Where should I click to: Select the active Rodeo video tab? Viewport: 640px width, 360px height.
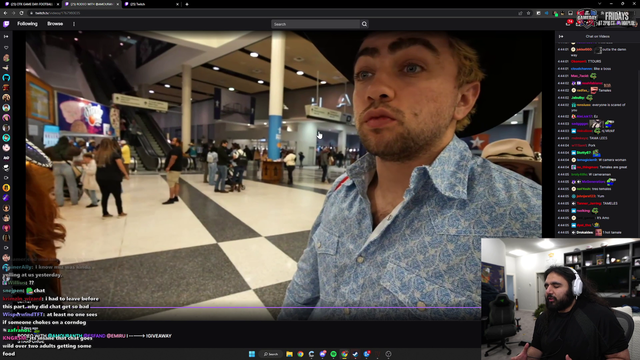pos(91,4)
